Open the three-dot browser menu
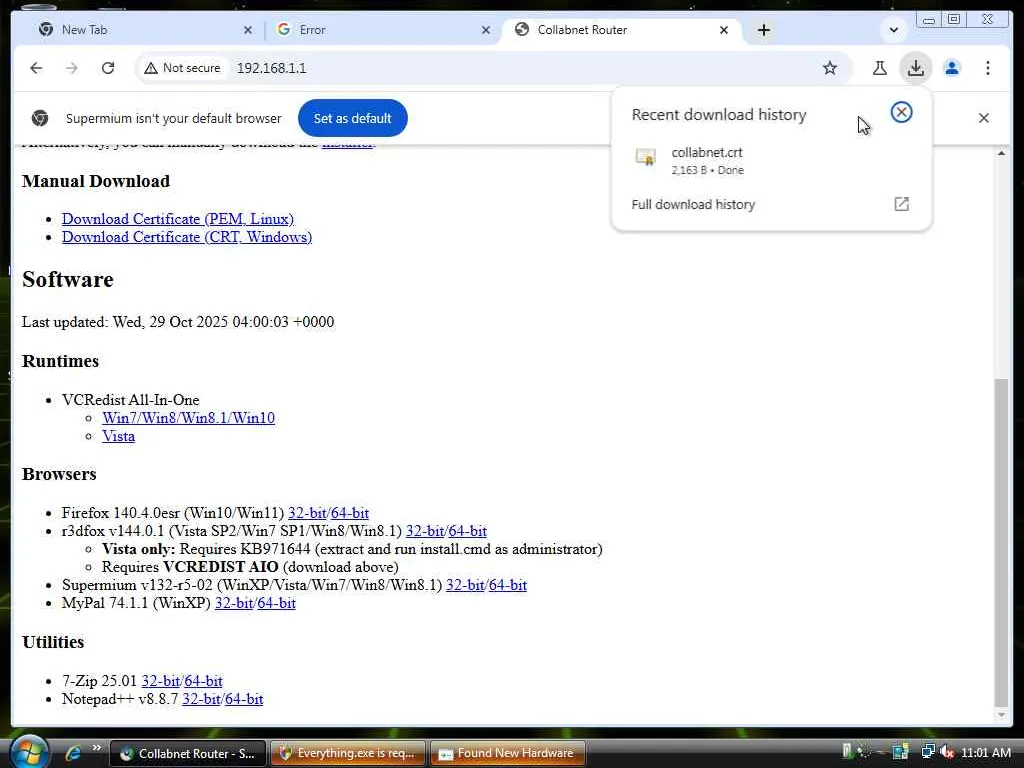This screenshot has height=768, width=1024. (x=987, y=68)
